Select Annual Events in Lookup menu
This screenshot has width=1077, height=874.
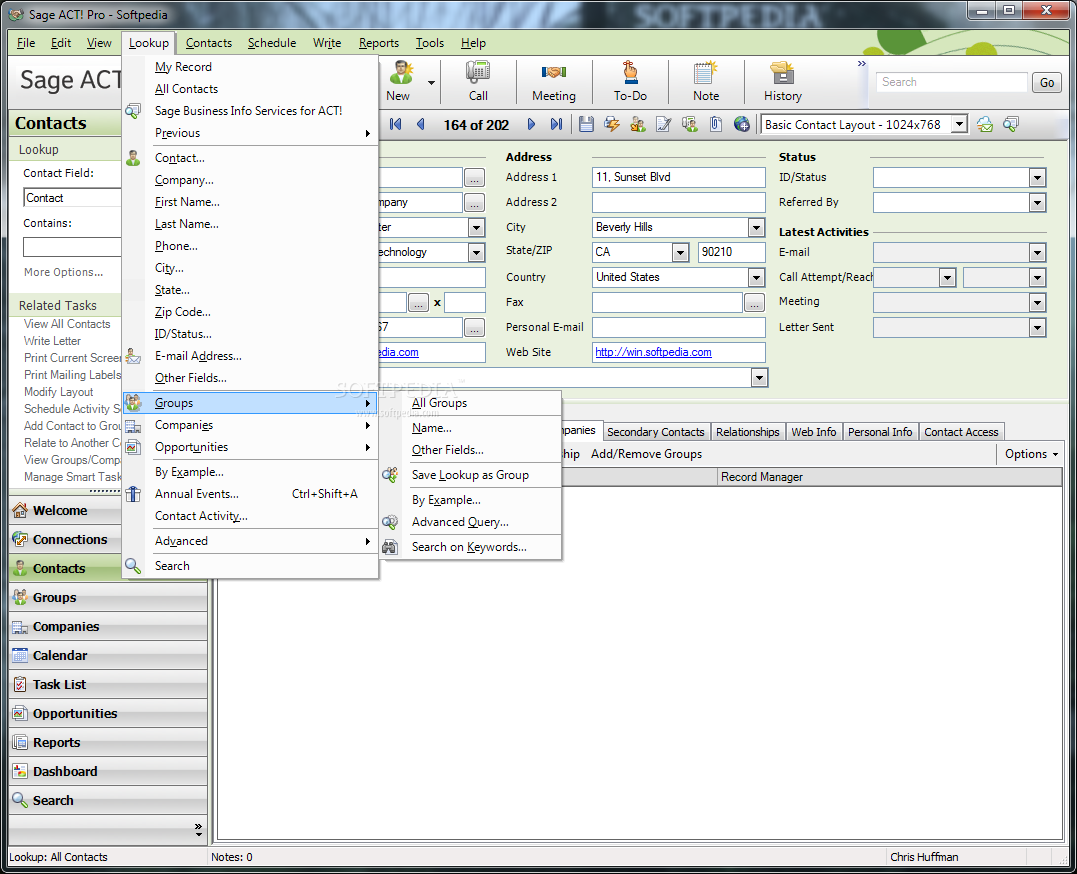[x=251, y=494]
